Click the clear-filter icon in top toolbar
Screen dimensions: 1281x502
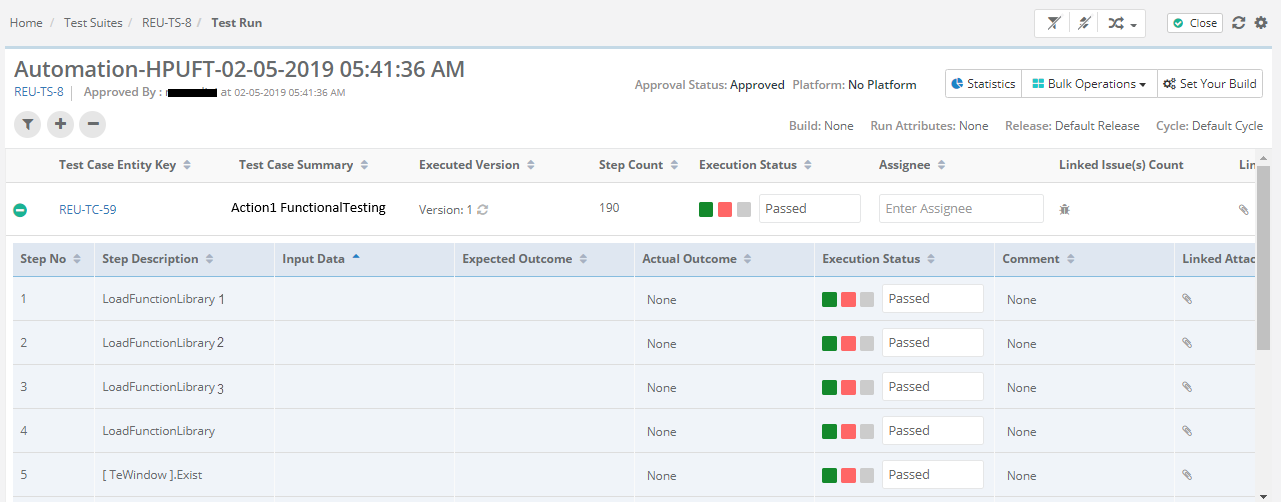[x=1053, y=23]
